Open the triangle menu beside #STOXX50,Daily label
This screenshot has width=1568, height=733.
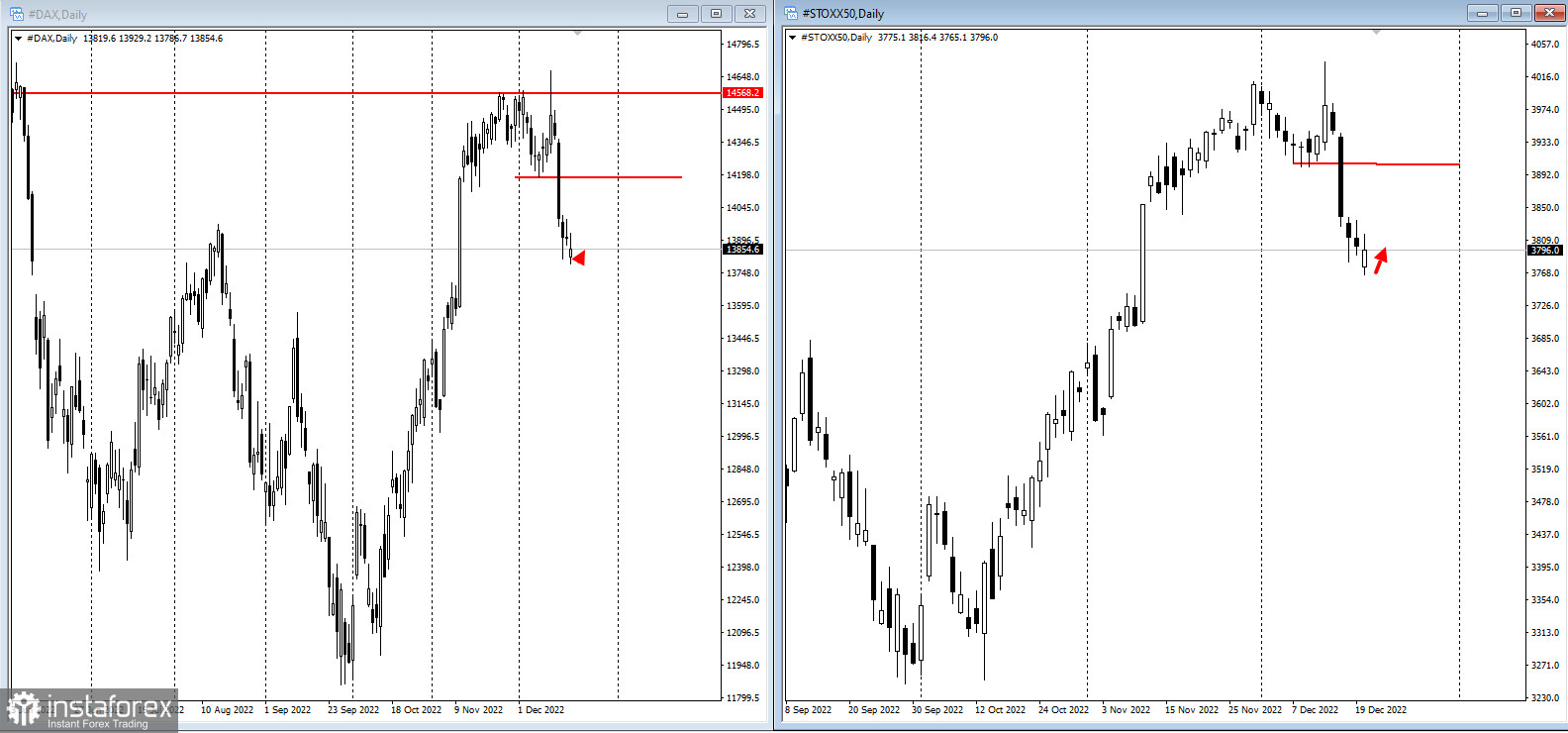[x=792, y=38]
